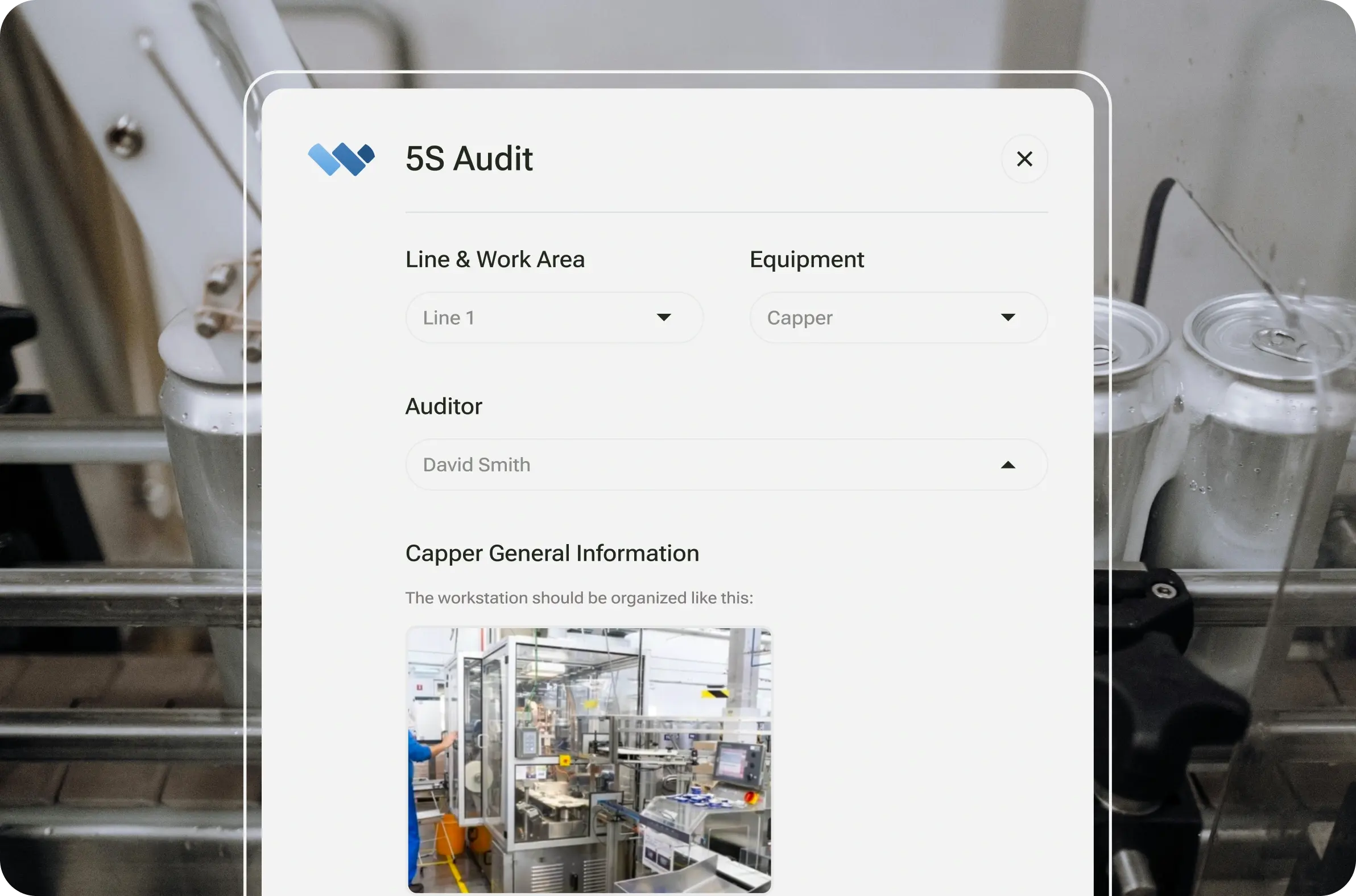Click the 5S Audit title
The height and width of the screenshot is (896, 1356).
[x=469, y=158]
